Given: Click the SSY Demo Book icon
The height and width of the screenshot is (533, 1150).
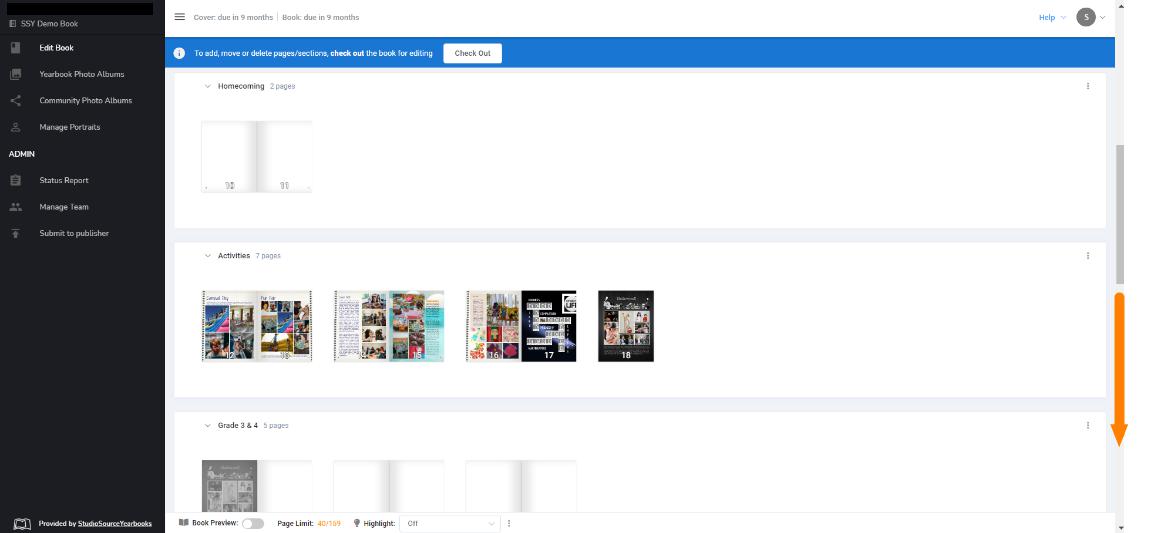Looking at the screenshot, I should 12,23.
